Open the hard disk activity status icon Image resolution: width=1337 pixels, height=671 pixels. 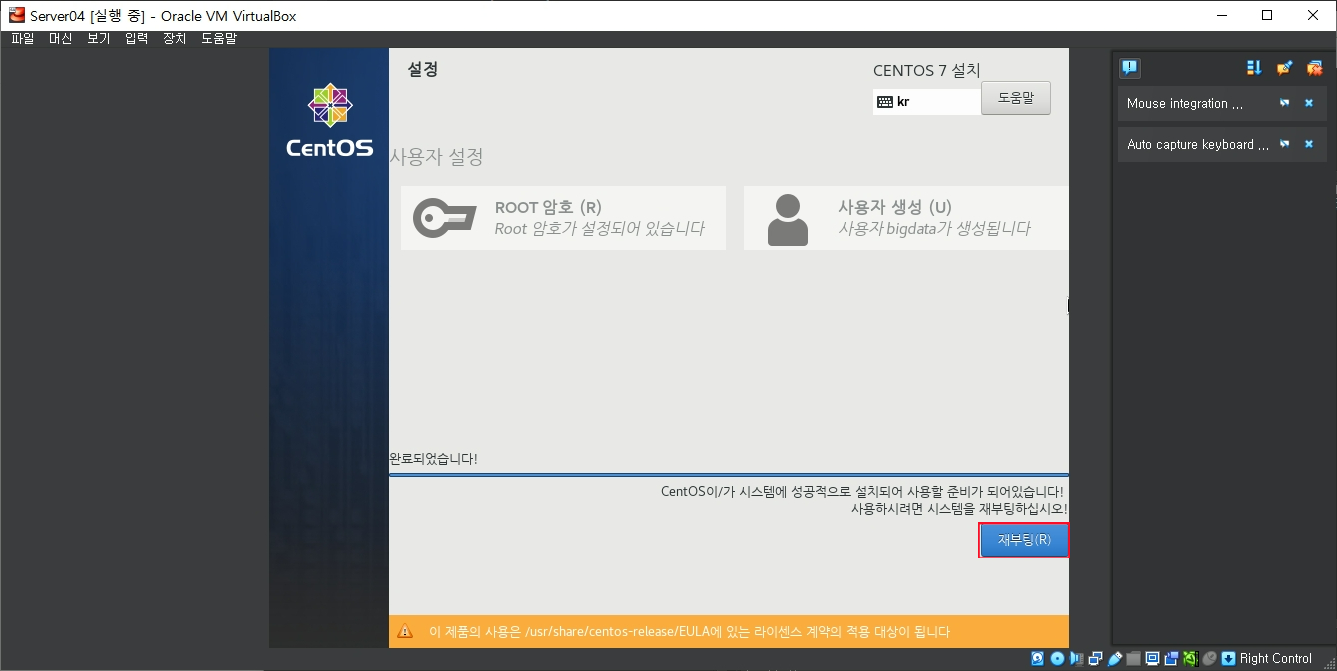click(1037, 658)
